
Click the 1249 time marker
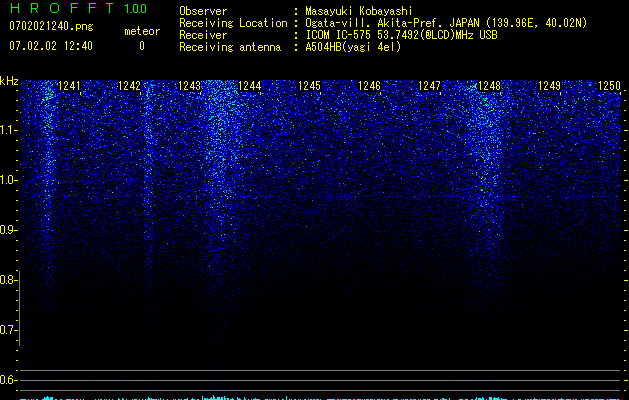(x=549, y=86)
